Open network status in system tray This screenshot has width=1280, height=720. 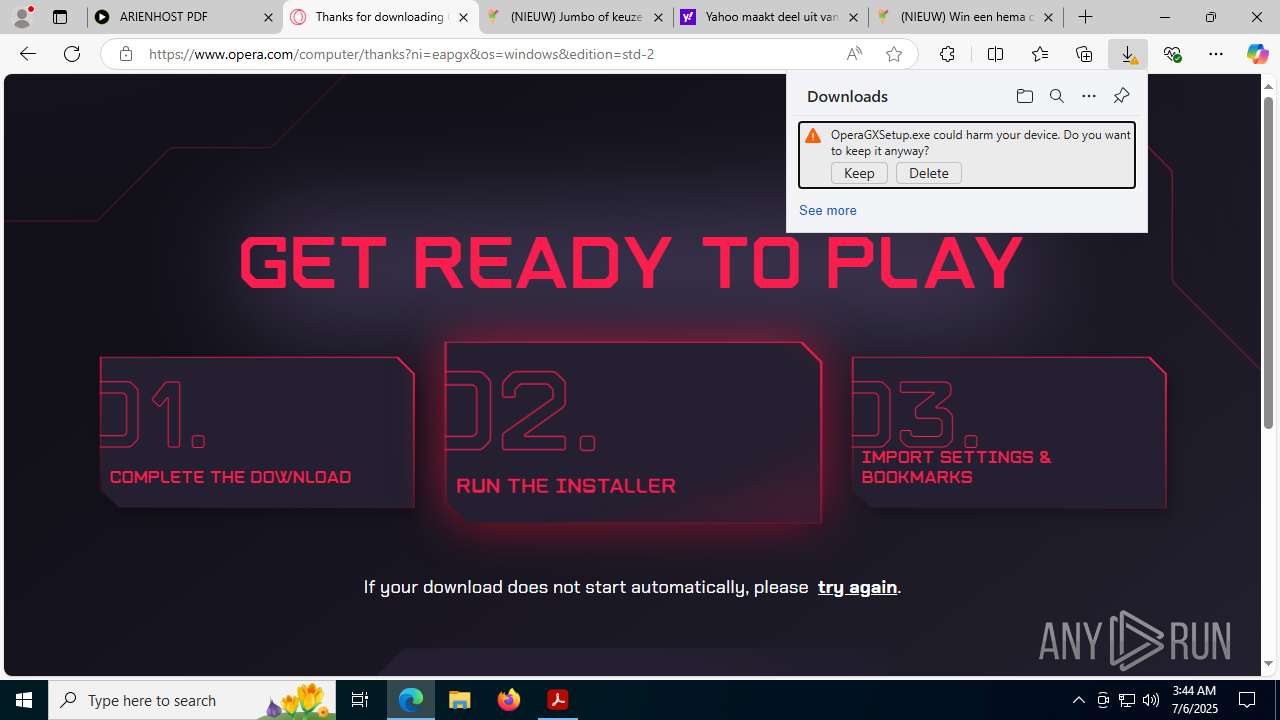pos(1126,700)
